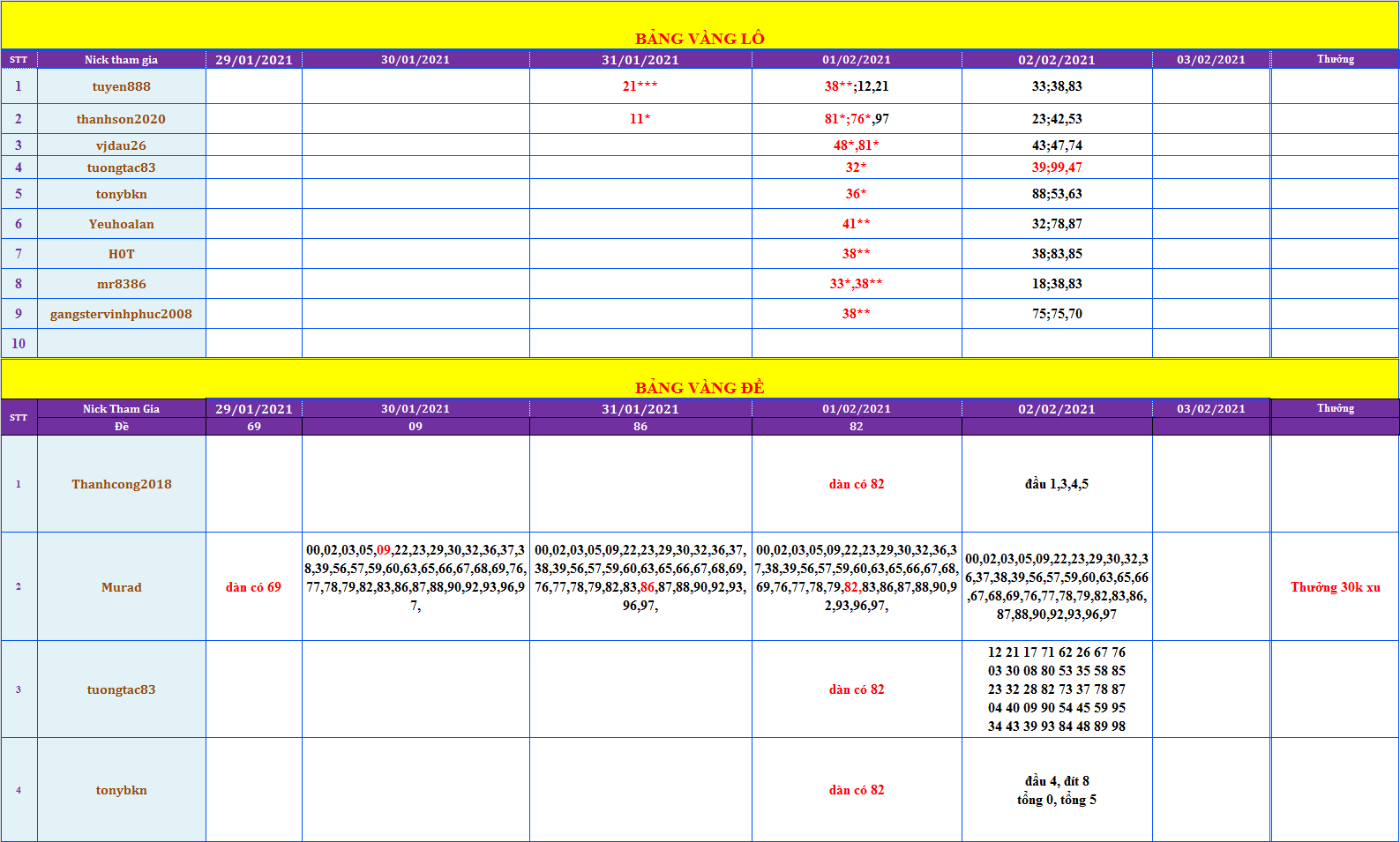Select nick 'thanhson2020' cell
This screenshot has height=842, width=1400.
click(x=122, y=119)
